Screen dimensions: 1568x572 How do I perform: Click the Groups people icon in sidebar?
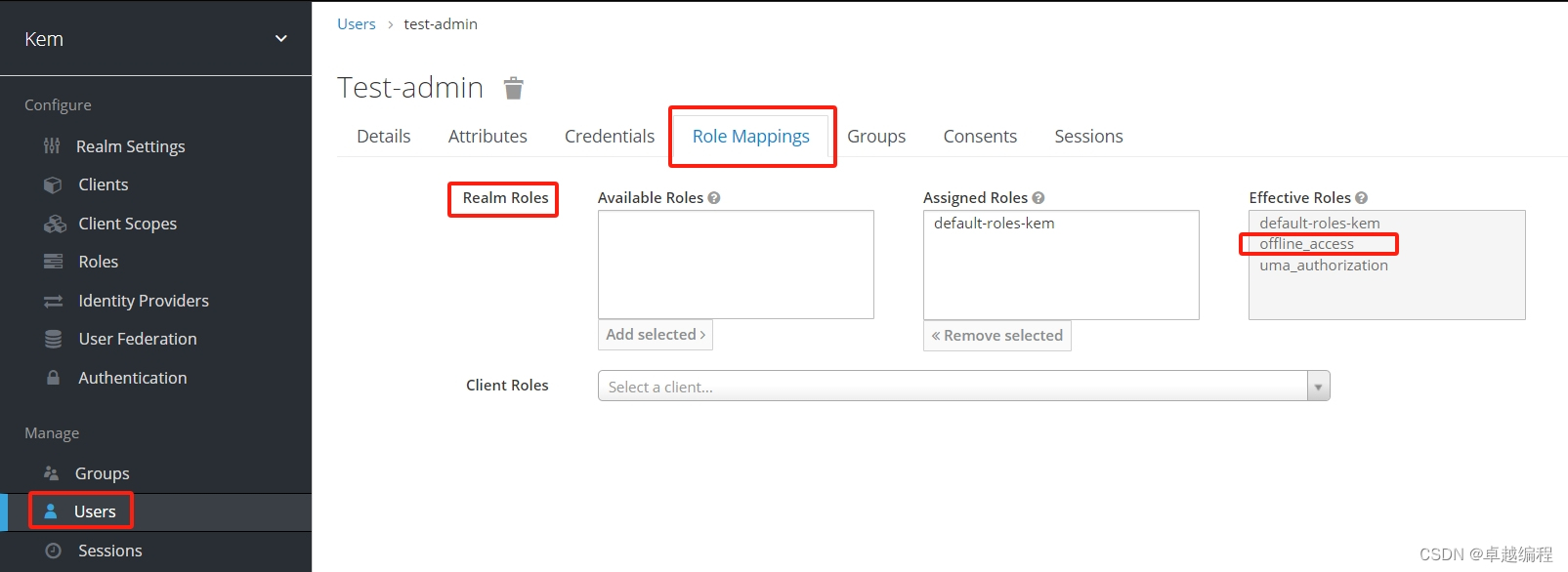point(52,473)
